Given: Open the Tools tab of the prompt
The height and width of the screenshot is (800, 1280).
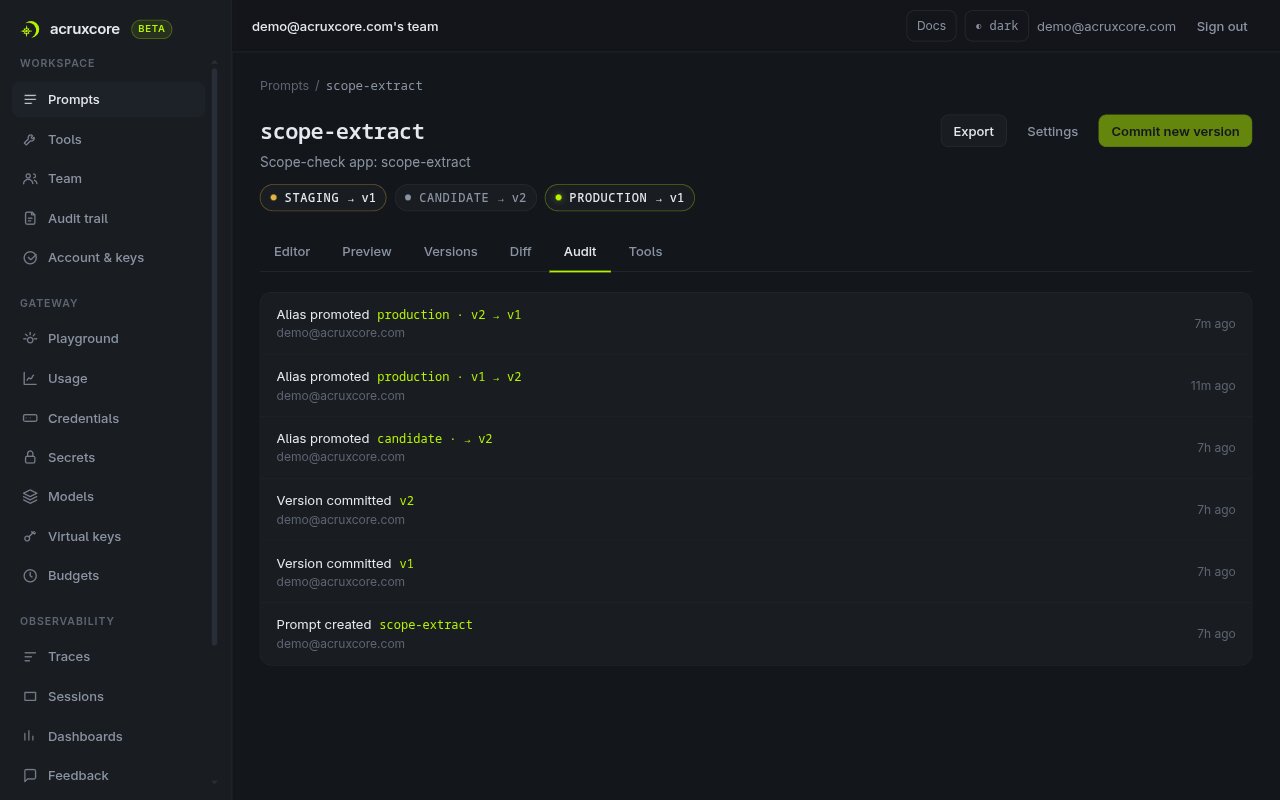Looking at the screenshot, I should pyautogui.click(x=645, y=252).
